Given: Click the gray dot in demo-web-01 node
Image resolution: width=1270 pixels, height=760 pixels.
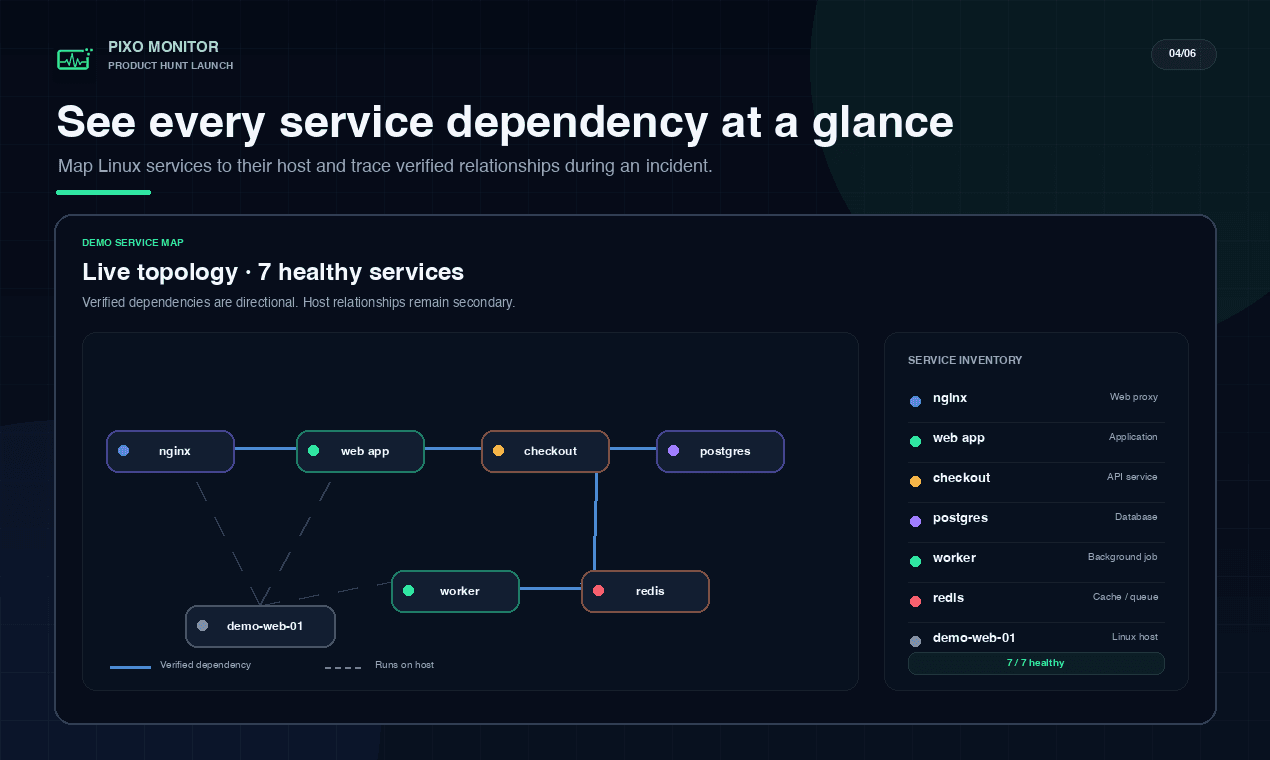Looking at the screenshot, I should pyautogui.click(x=203, y=626).
